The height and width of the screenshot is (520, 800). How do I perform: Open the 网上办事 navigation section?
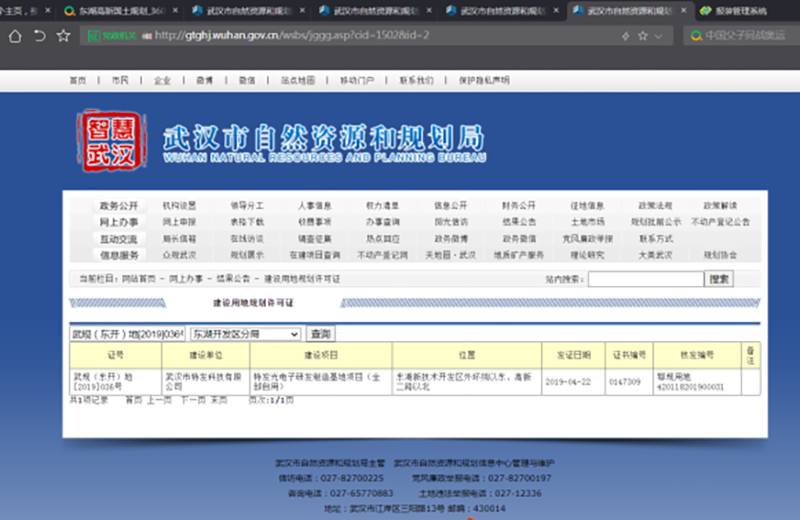[x=118, y=222]
